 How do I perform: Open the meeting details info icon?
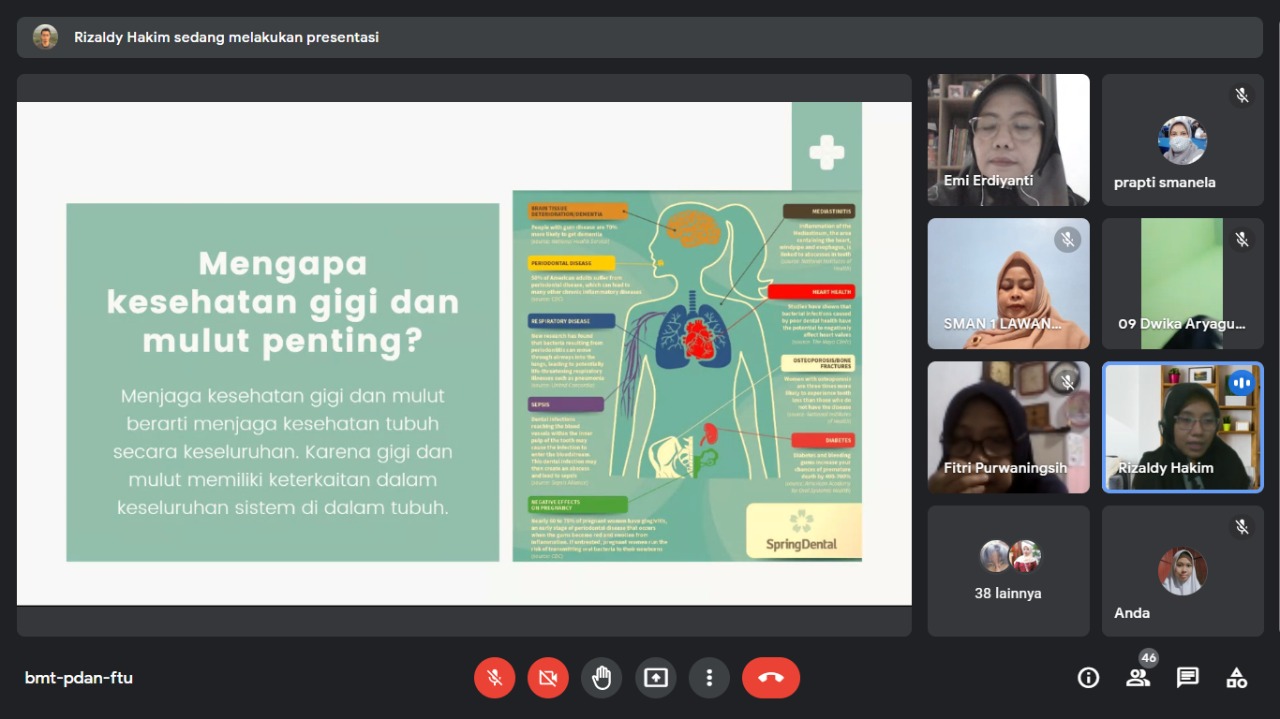[1088, 678]
